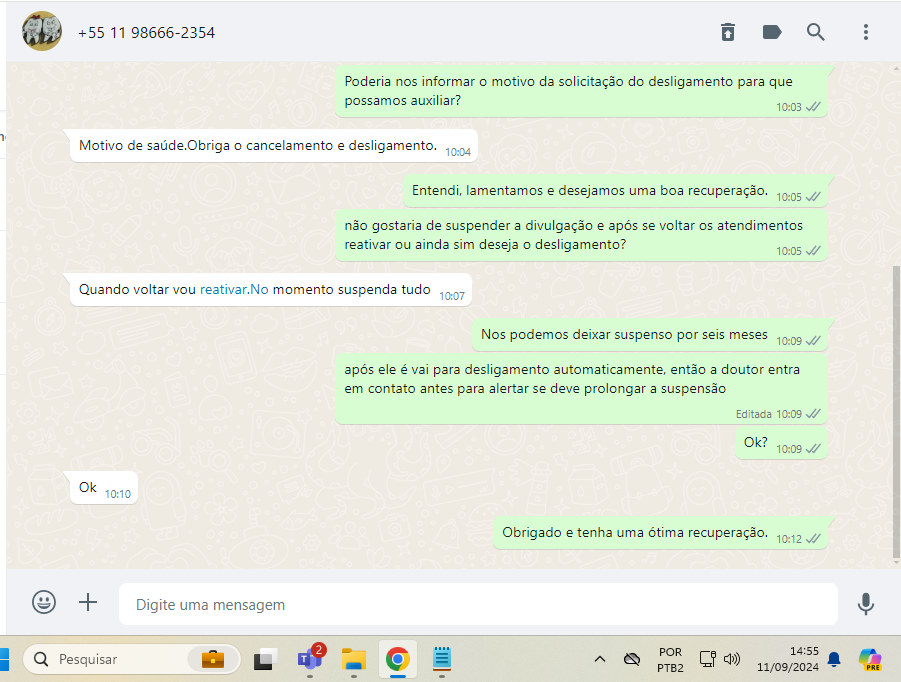Select message 'Obrigado e tenha uma ótima recuperação.'

(660, 533)
